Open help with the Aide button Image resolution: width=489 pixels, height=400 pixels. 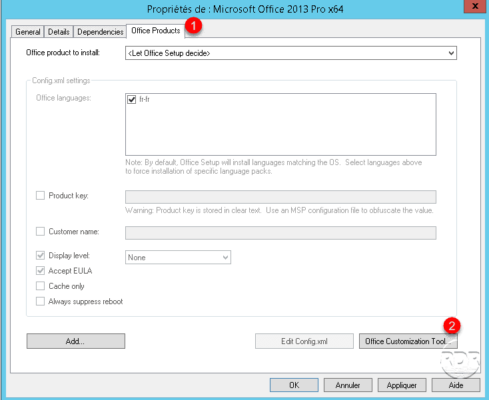[456, 385]
